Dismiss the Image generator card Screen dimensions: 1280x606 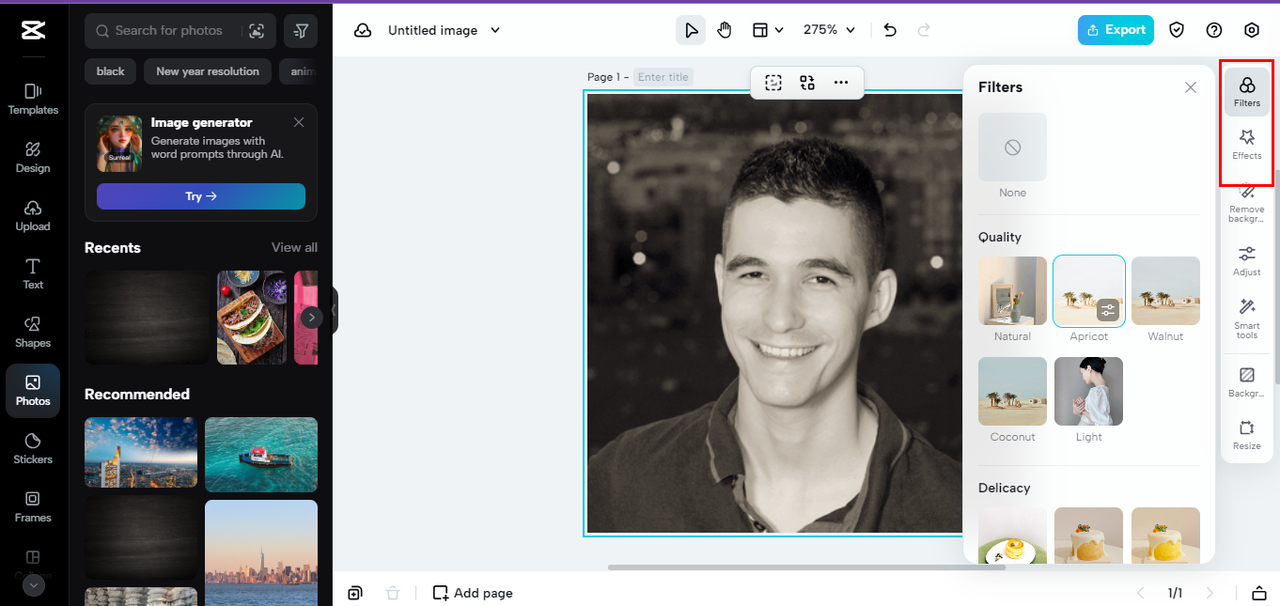pyautogui.click(x=299, y=122)
